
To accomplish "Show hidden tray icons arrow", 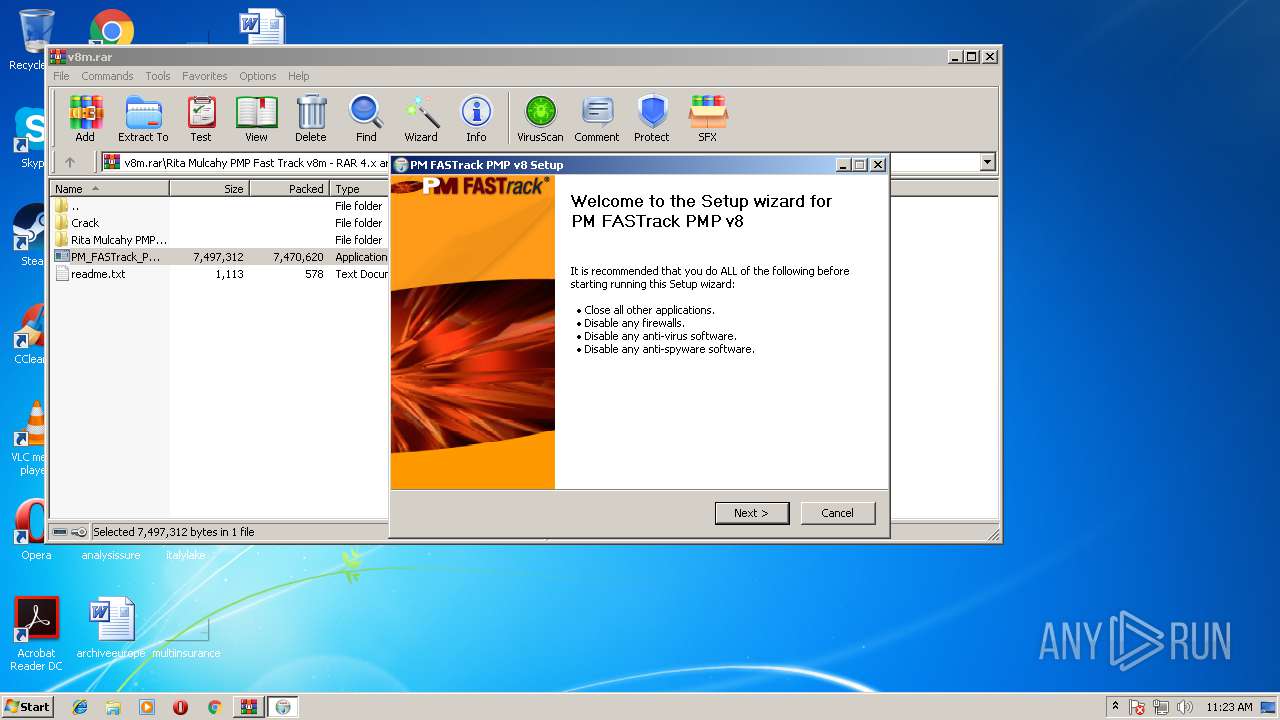I will point(1116,707).
